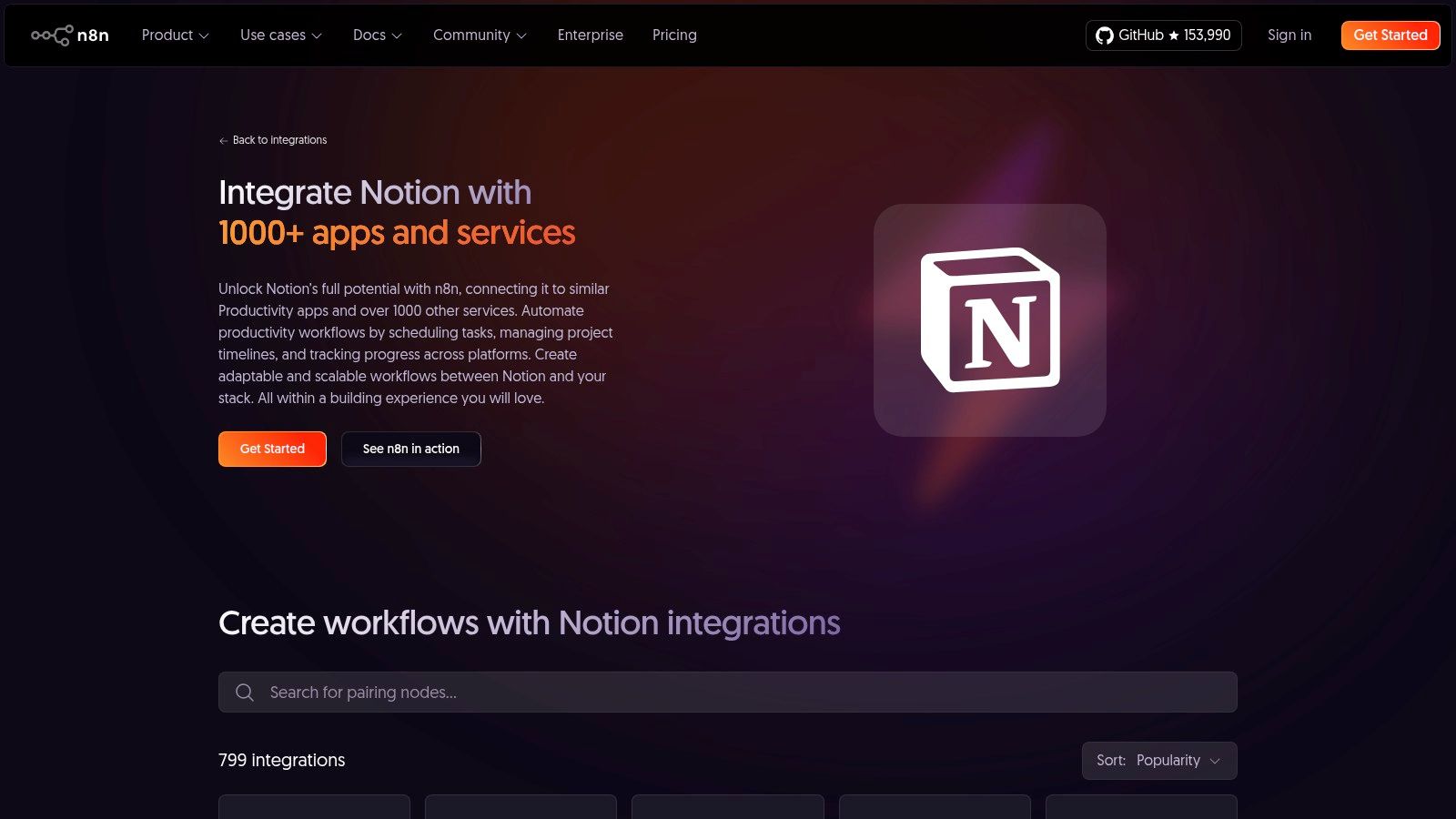This screenshot has height=819, width=1456.
Task: Click the header Get Started button
Action: pyautogui.click(x=1390, y=35)
